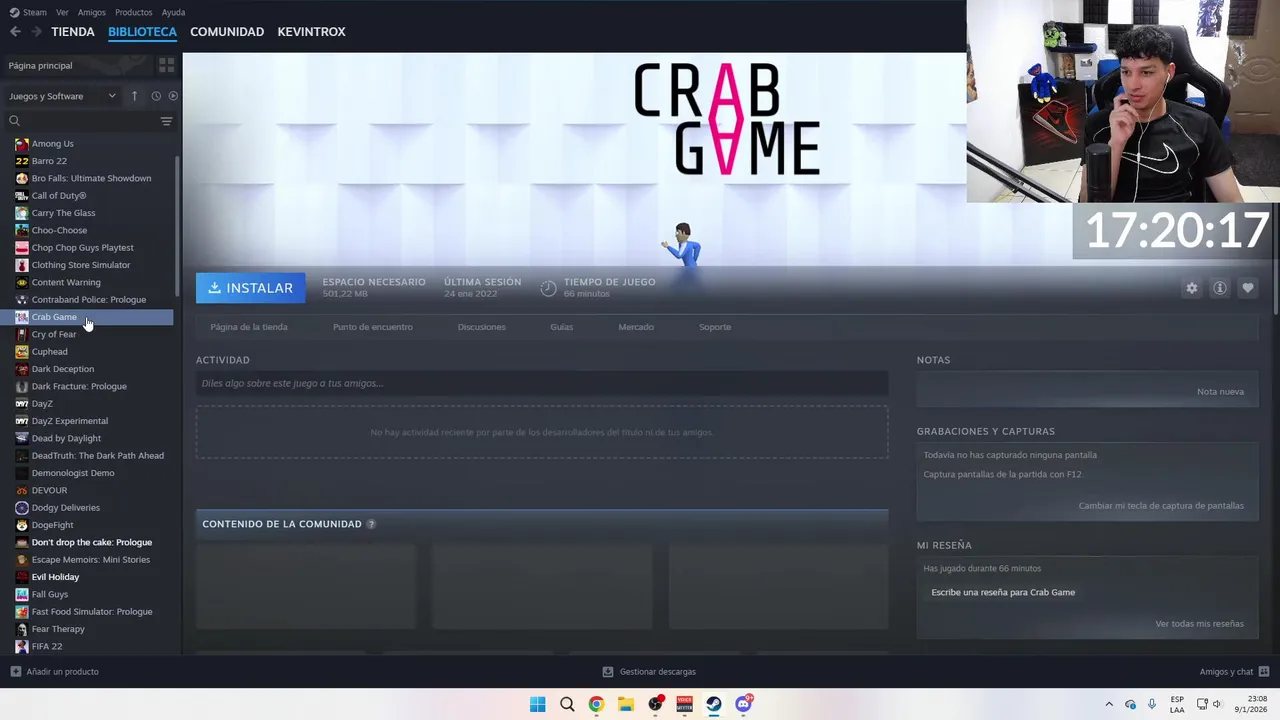The image size is (1280, 720).
Task: Toggle the ready-to-play filter icon
Action: [173, 96]
